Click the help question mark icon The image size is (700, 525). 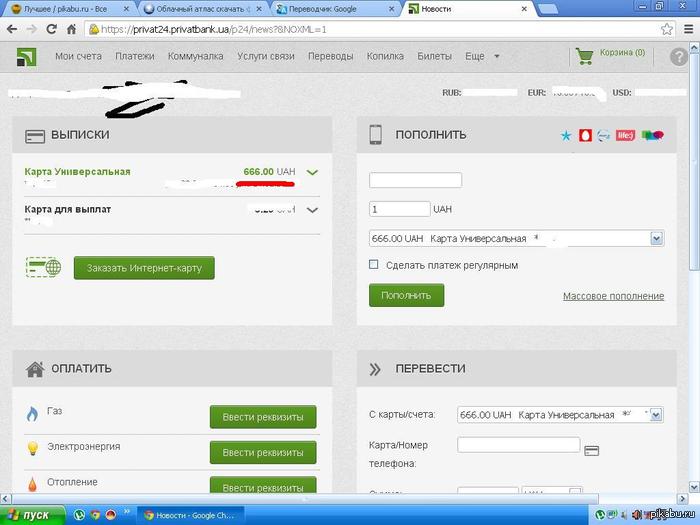coord(679,57)
